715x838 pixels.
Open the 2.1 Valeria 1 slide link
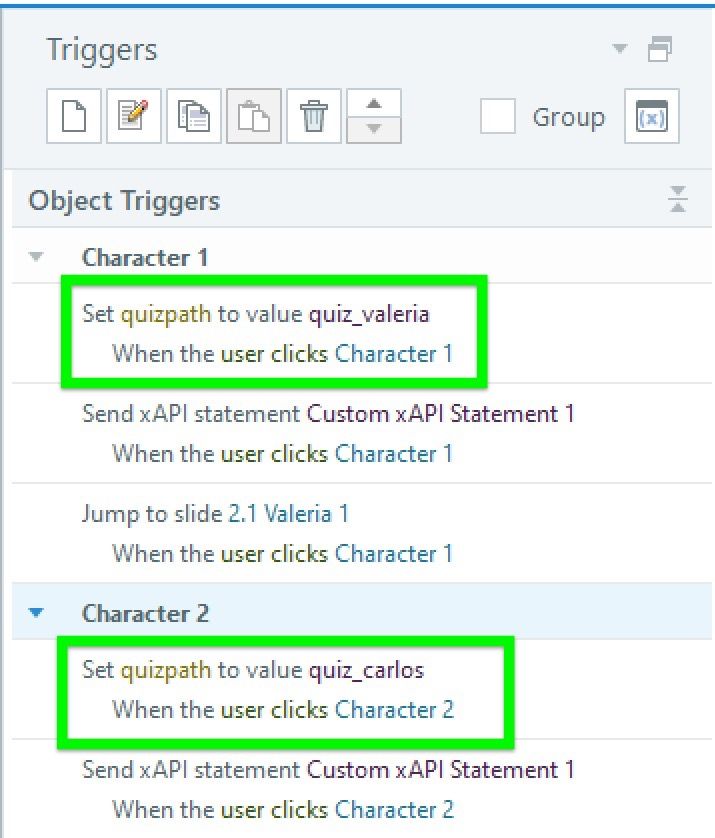[288, 514]
